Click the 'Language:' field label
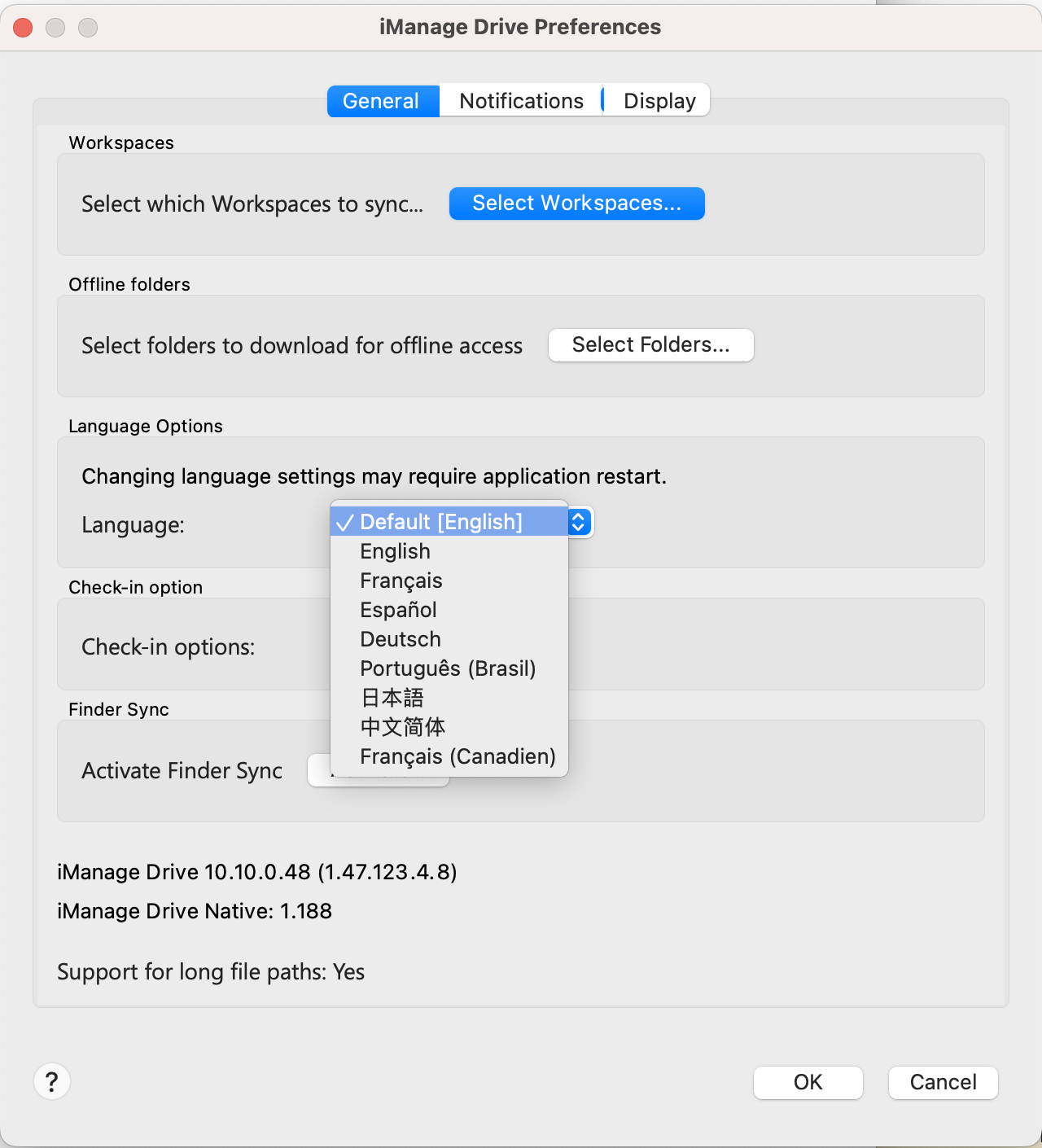 [x=134, y=525]
